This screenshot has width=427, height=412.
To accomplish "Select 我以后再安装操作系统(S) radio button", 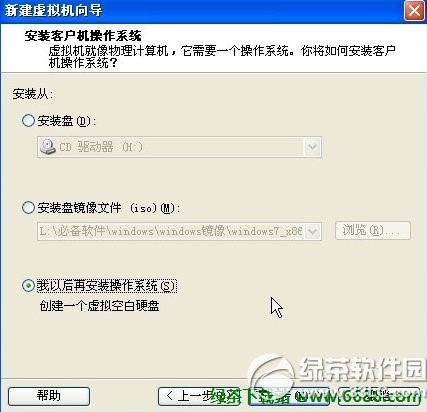I will [28, 286].
